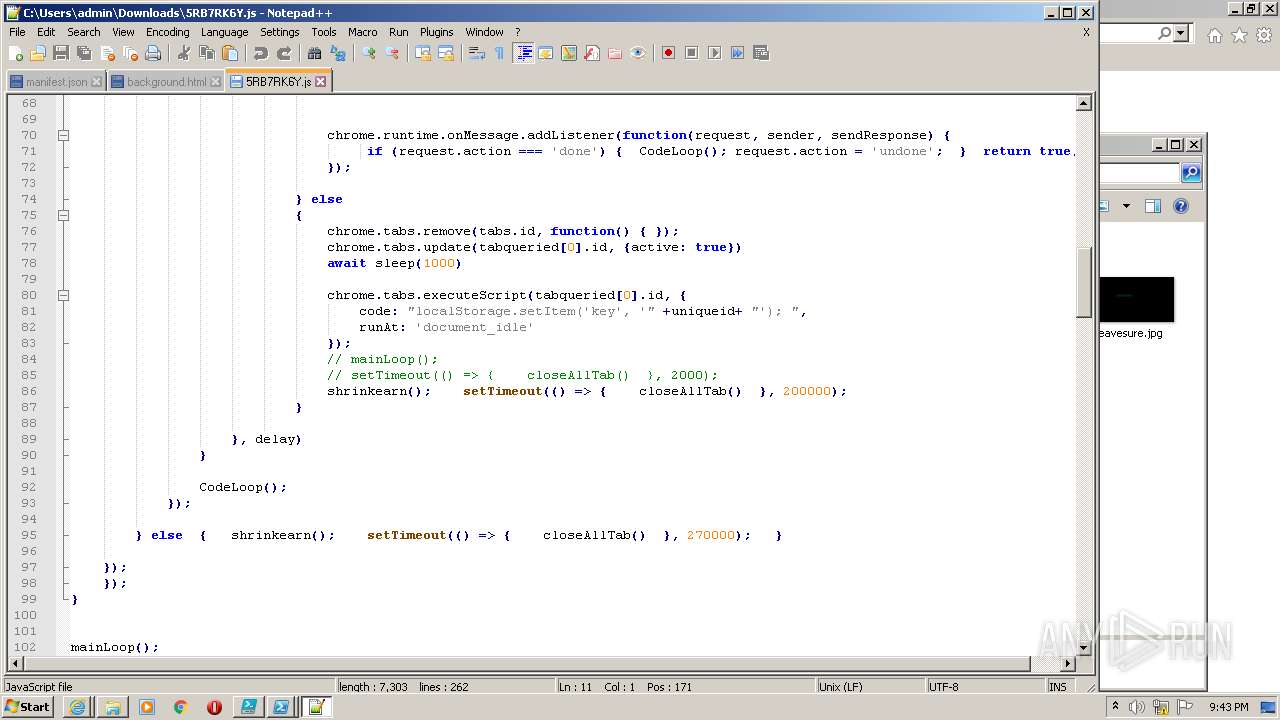Open browser Tools gear icon

click(x=1264, y=35)
